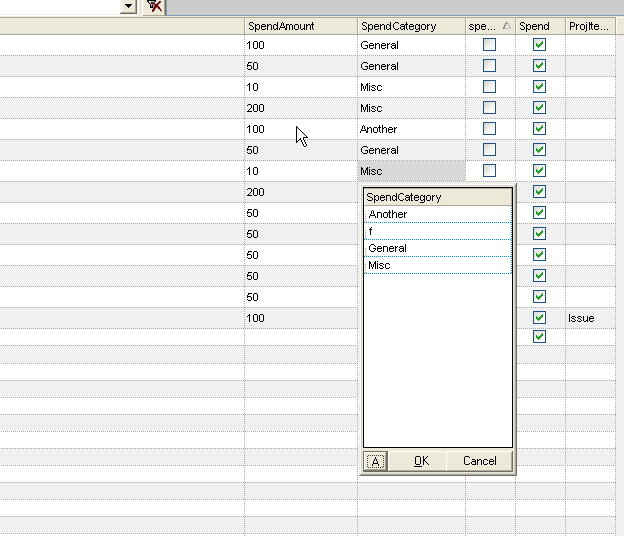Select the highlighted Misc cell in the grid
This screenshot has width=624, height=536.
pyautogui.click(x=411, y=171)
